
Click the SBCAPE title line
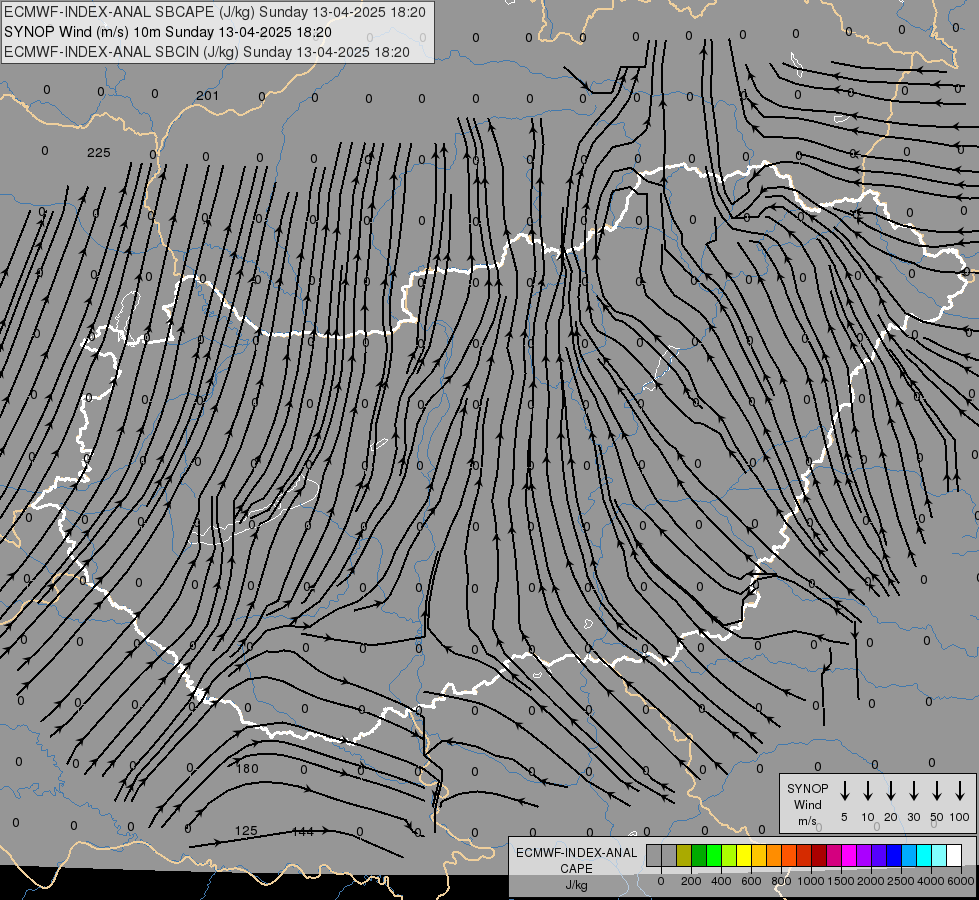(215, 12)
